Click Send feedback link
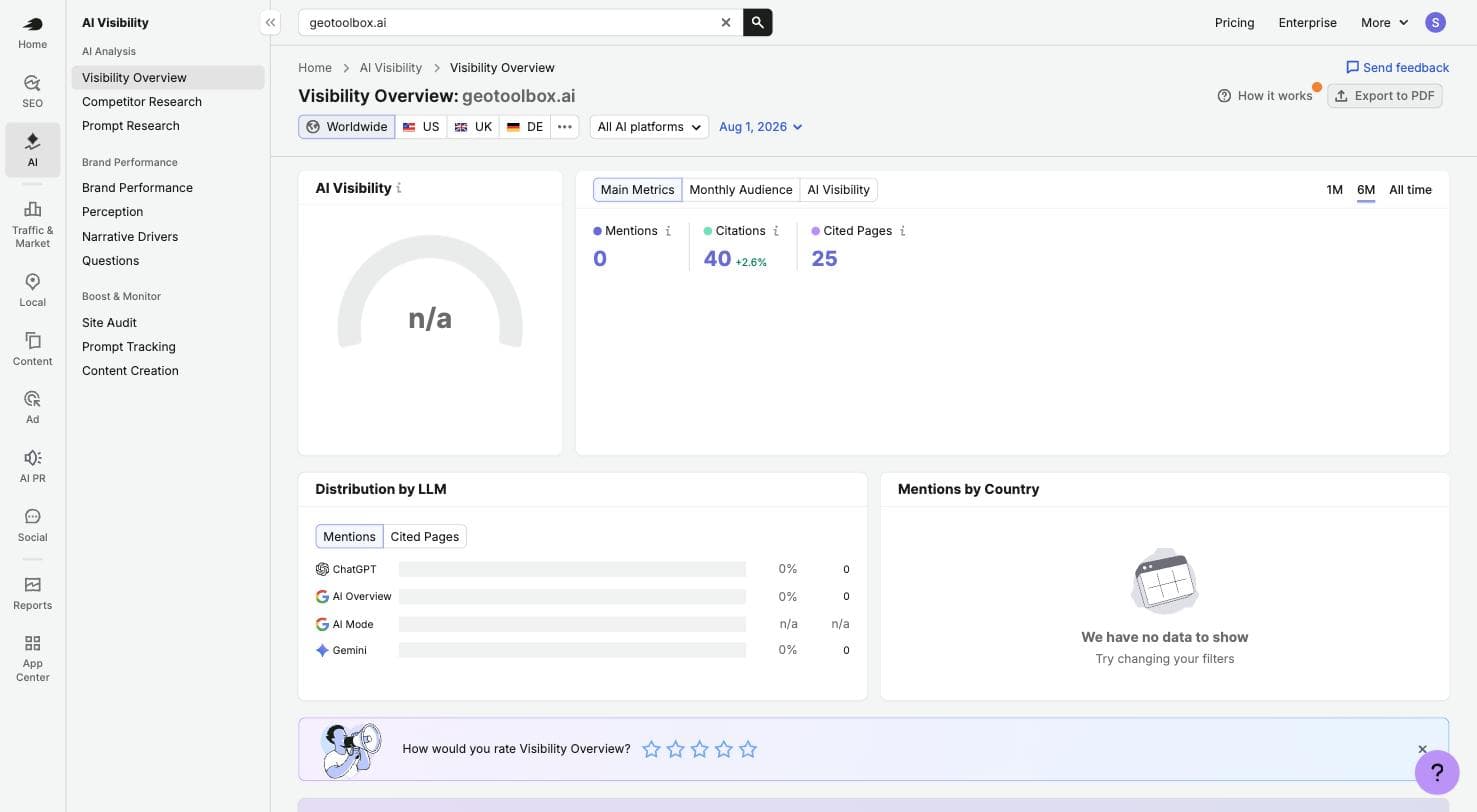 click(1397, 68)
